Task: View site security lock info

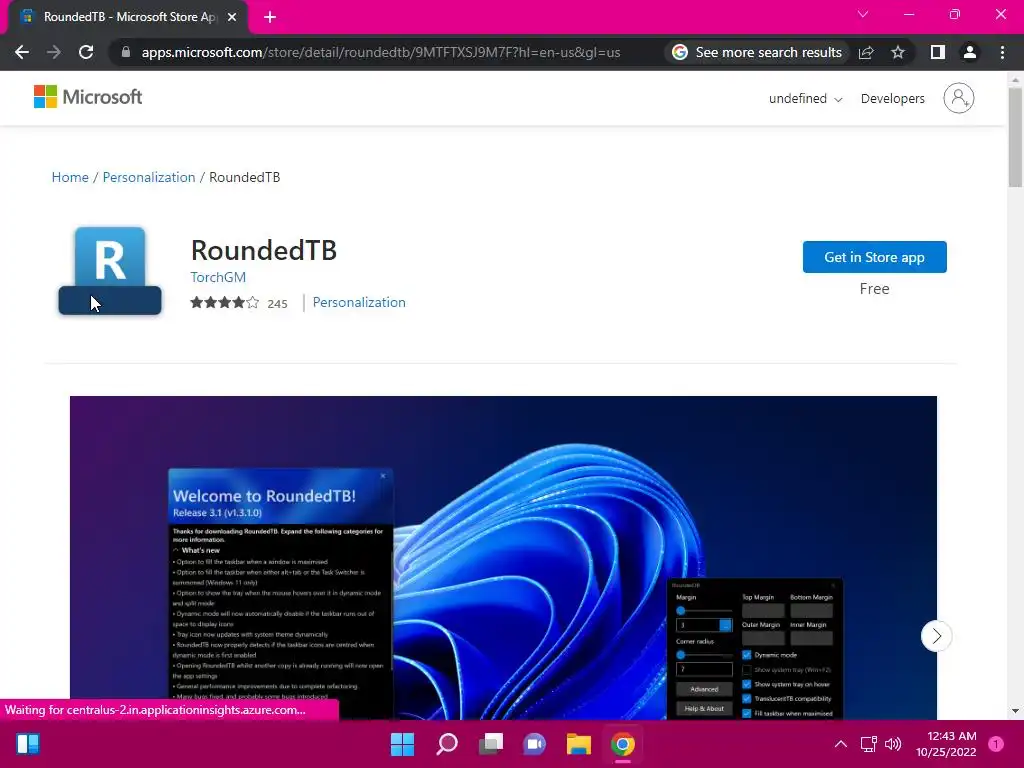Action: point(126,52)
